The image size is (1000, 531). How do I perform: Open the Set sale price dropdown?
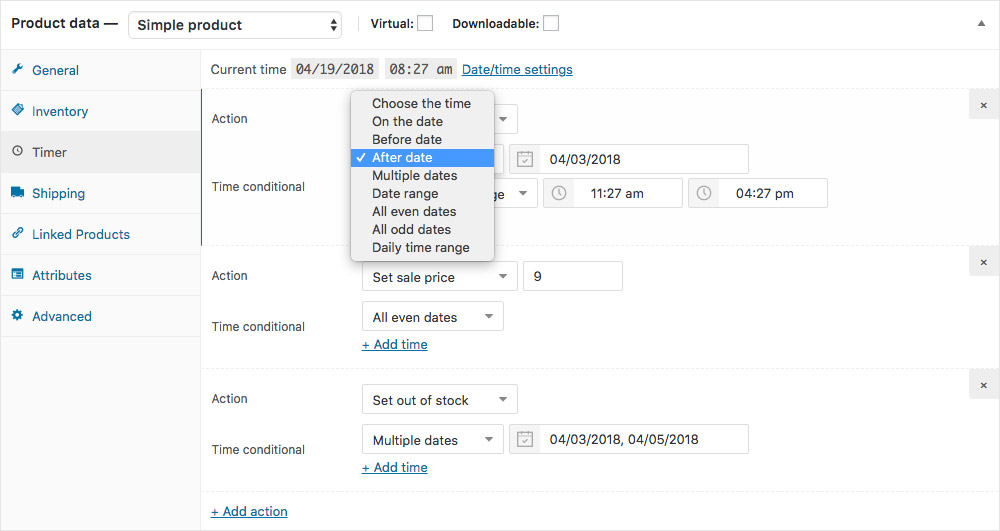click(439, 277)
